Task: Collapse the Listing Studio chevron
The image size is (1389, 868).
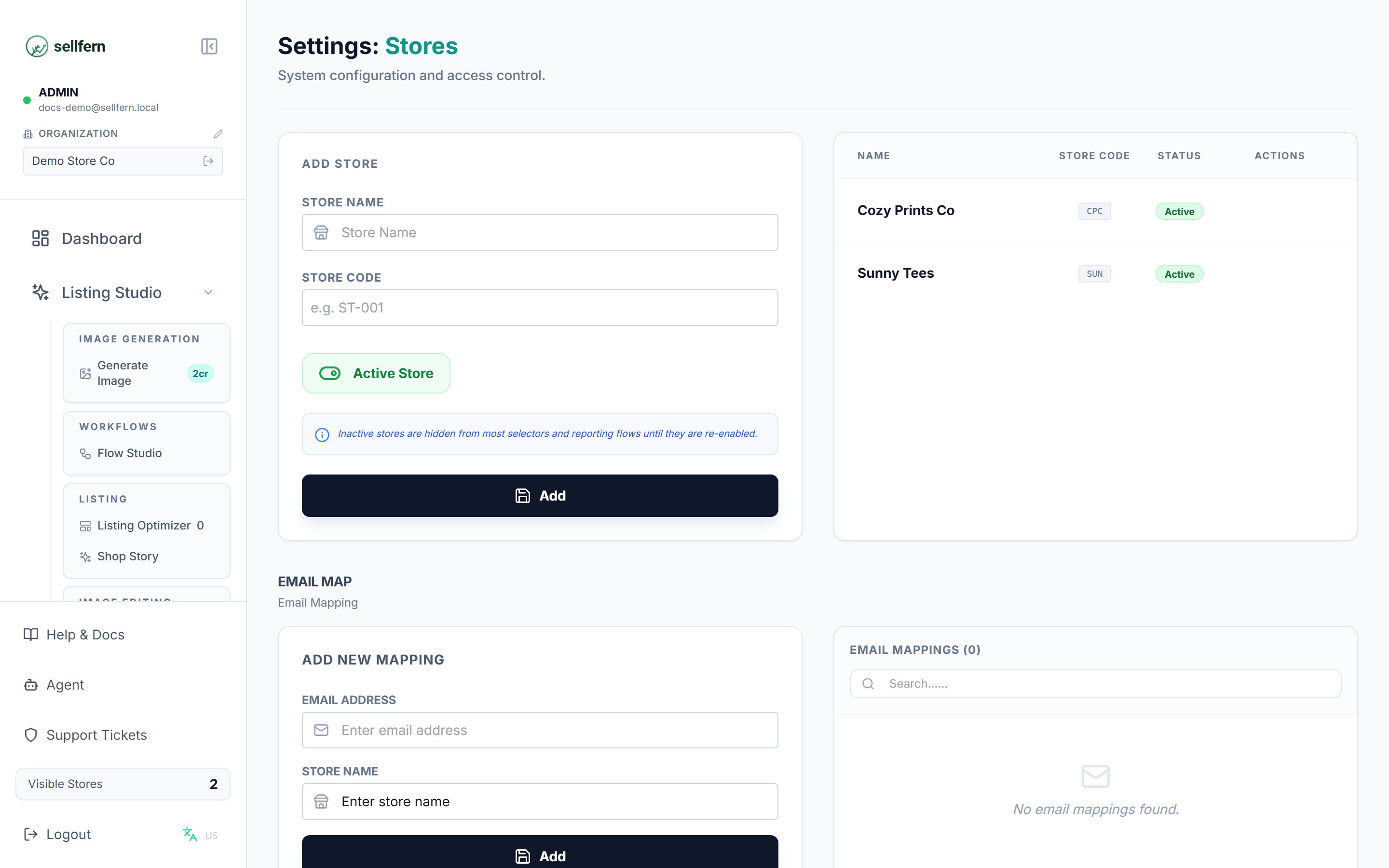Action: 208,292
